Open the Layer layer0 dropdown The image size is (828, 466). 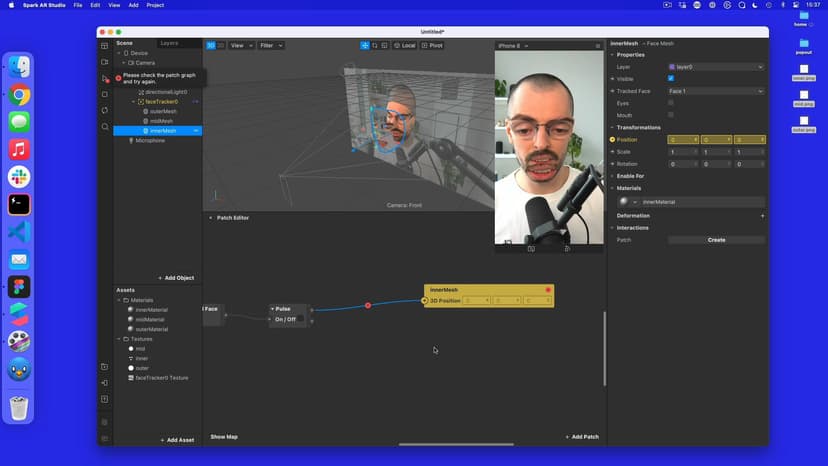[x=716, y=67]
